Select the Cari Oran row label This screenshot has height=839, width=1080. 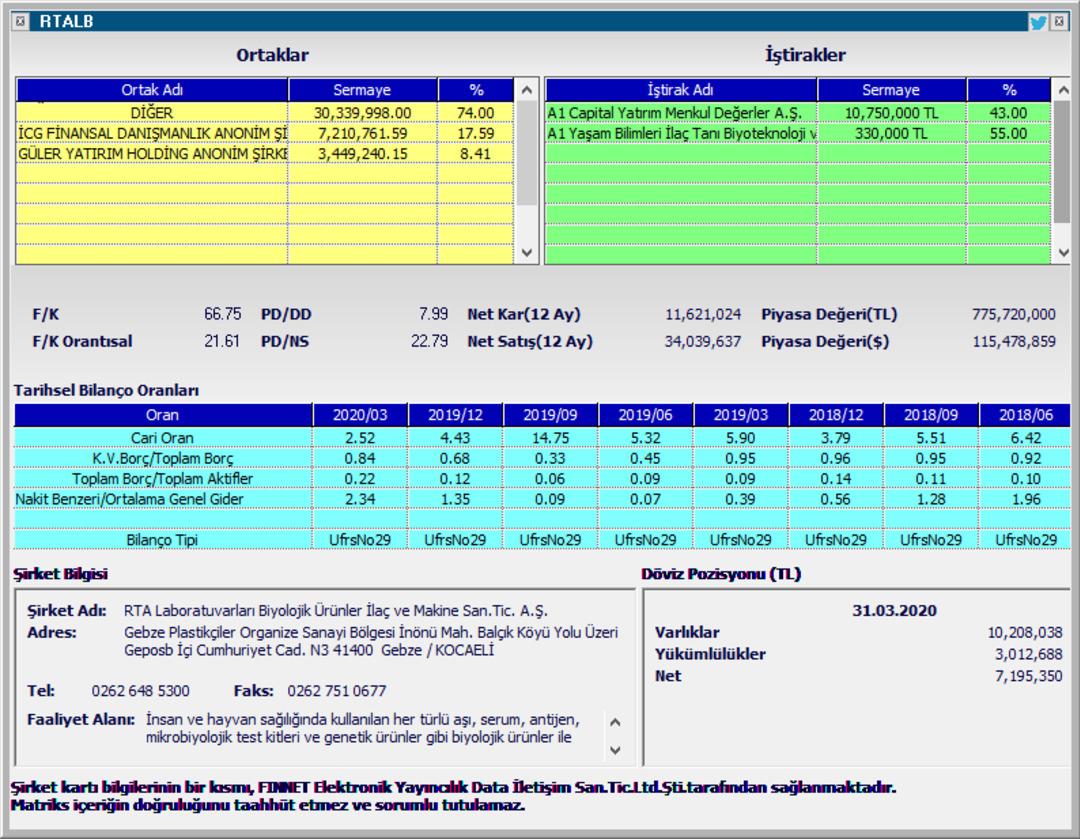[x=163, y=438]
